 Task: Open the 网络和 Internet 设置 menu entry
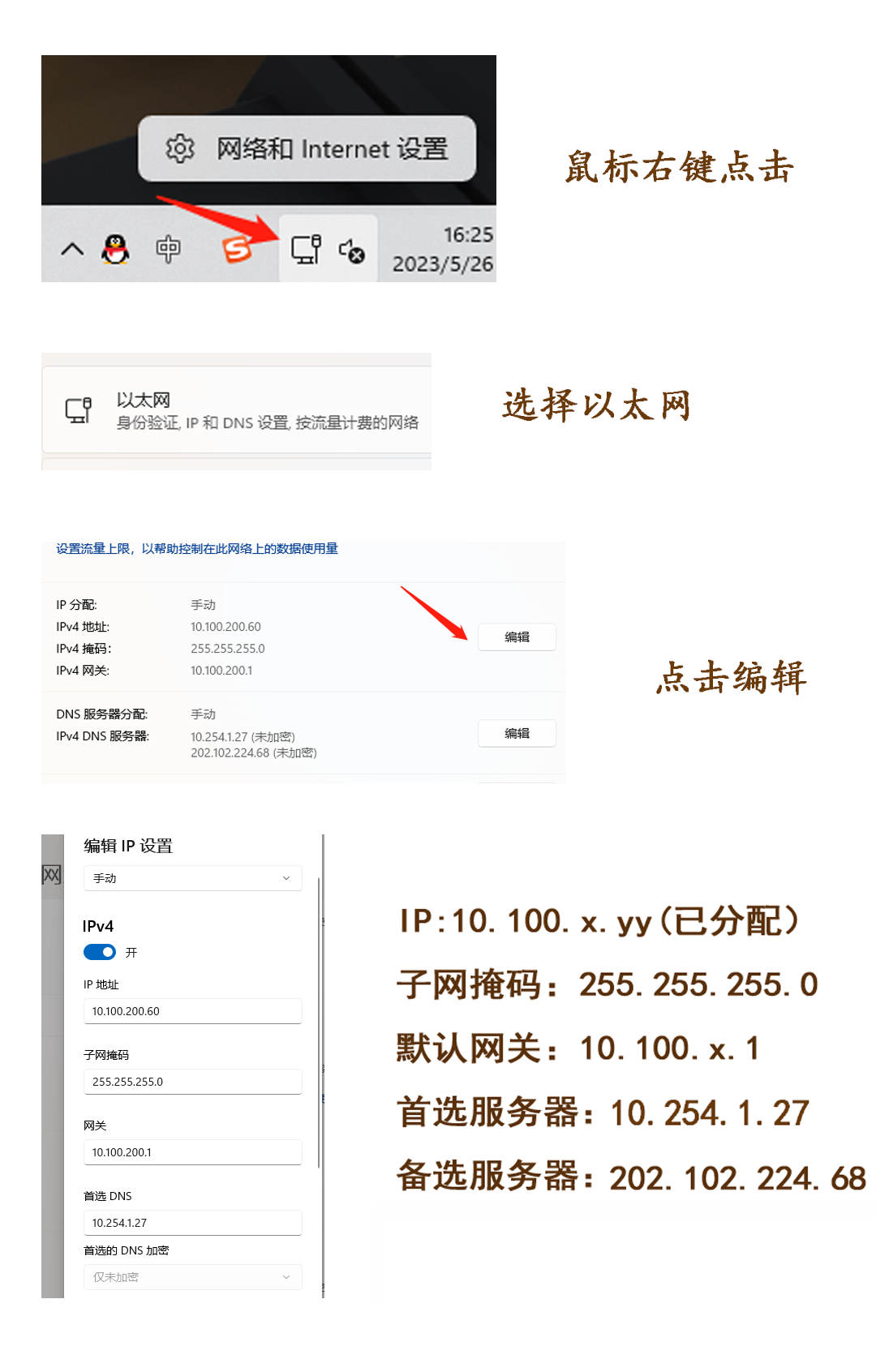(x=307, y=148)
